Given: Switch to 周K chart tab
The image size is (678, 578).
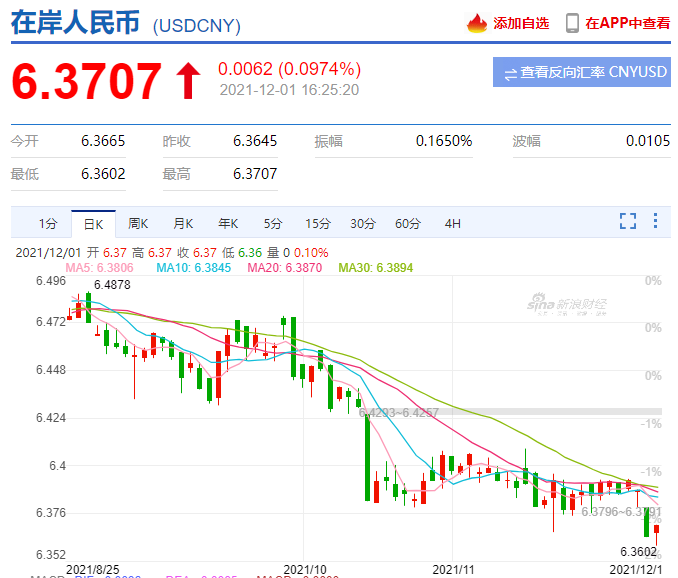Looking at the screenshot, I should click(138, 224).
